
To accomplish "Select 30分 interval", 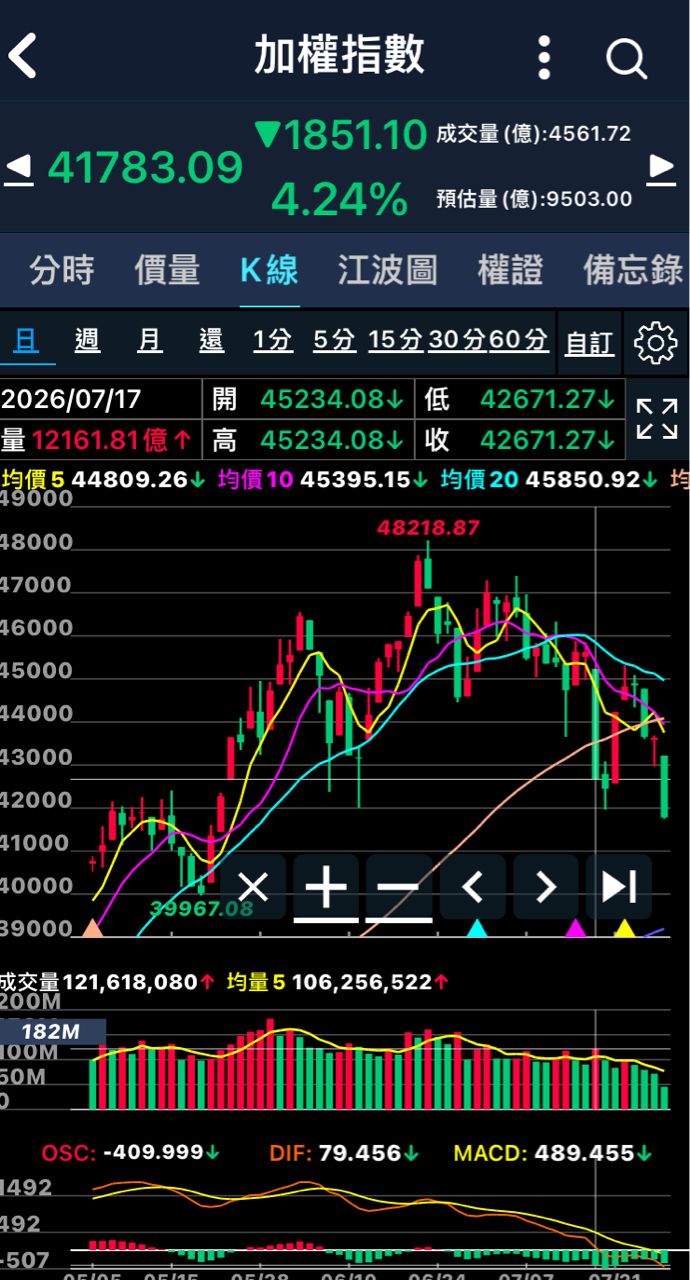I will 457,341.
